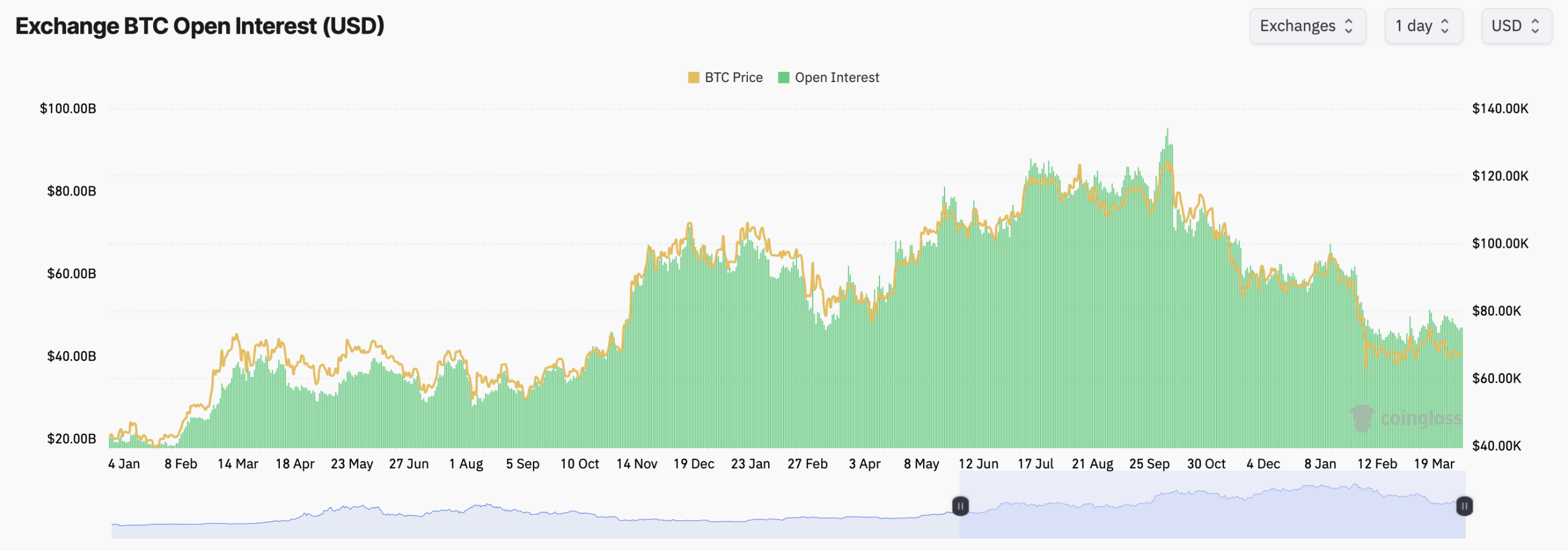Click the chevron arrows next to USD
Image resolution: width=1568 pixels, height=551 pixels.
pyautogui.click(x=1535, y=26)
